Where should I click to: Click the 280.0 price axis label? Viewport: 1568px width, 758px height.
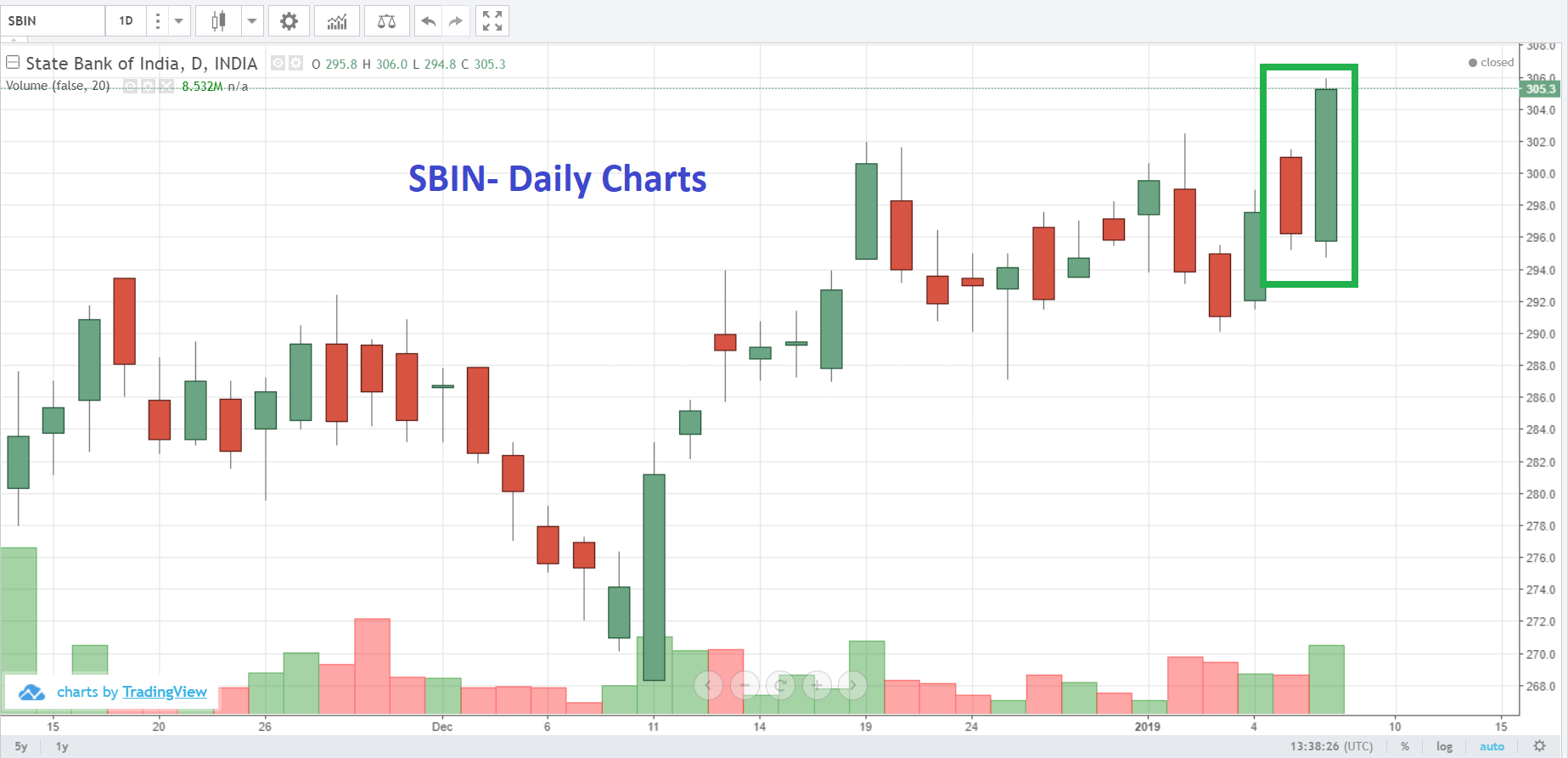coord(1541,494)
